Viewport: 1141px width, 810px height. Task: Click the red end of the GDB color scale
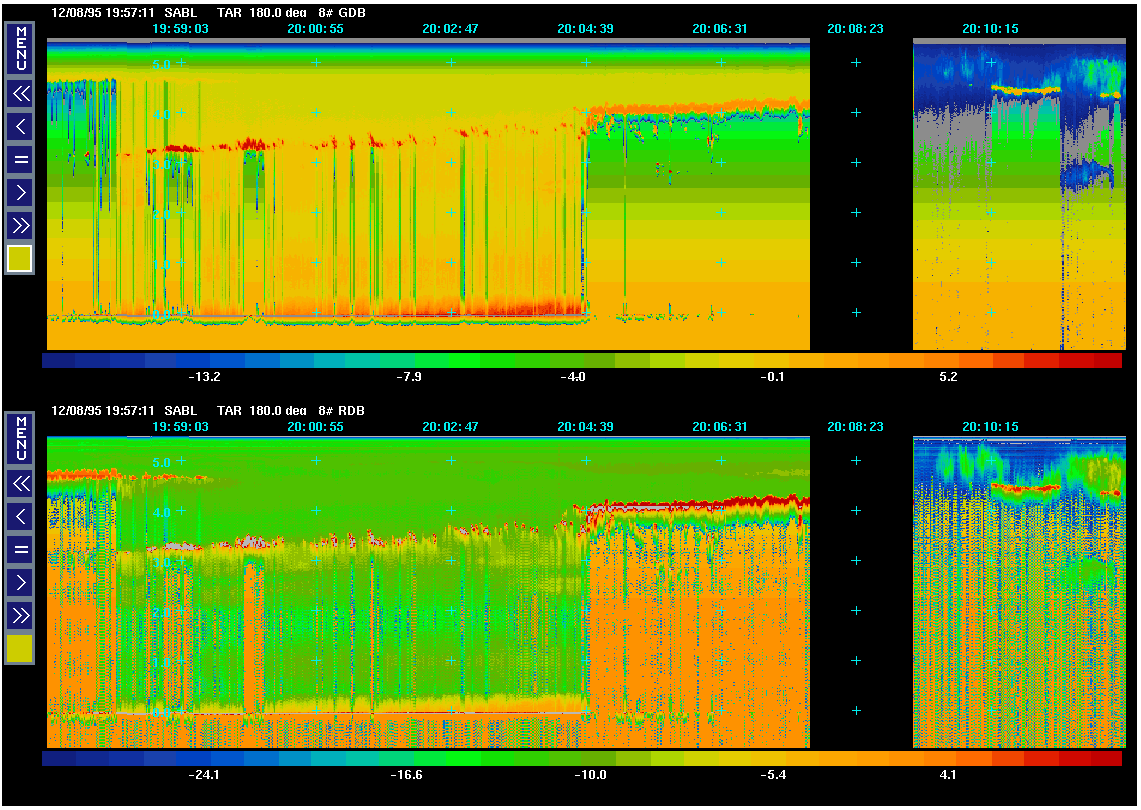pyautogui.click(x=1108, y=361)
